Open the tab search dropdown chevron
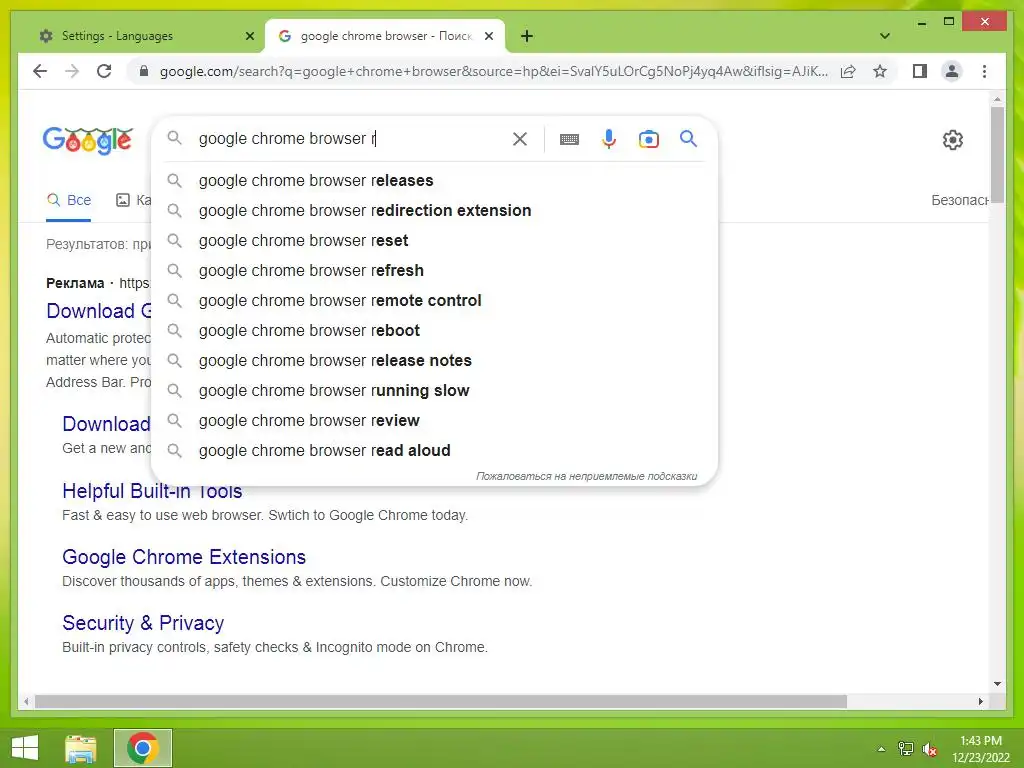 [x=885, y=36]
